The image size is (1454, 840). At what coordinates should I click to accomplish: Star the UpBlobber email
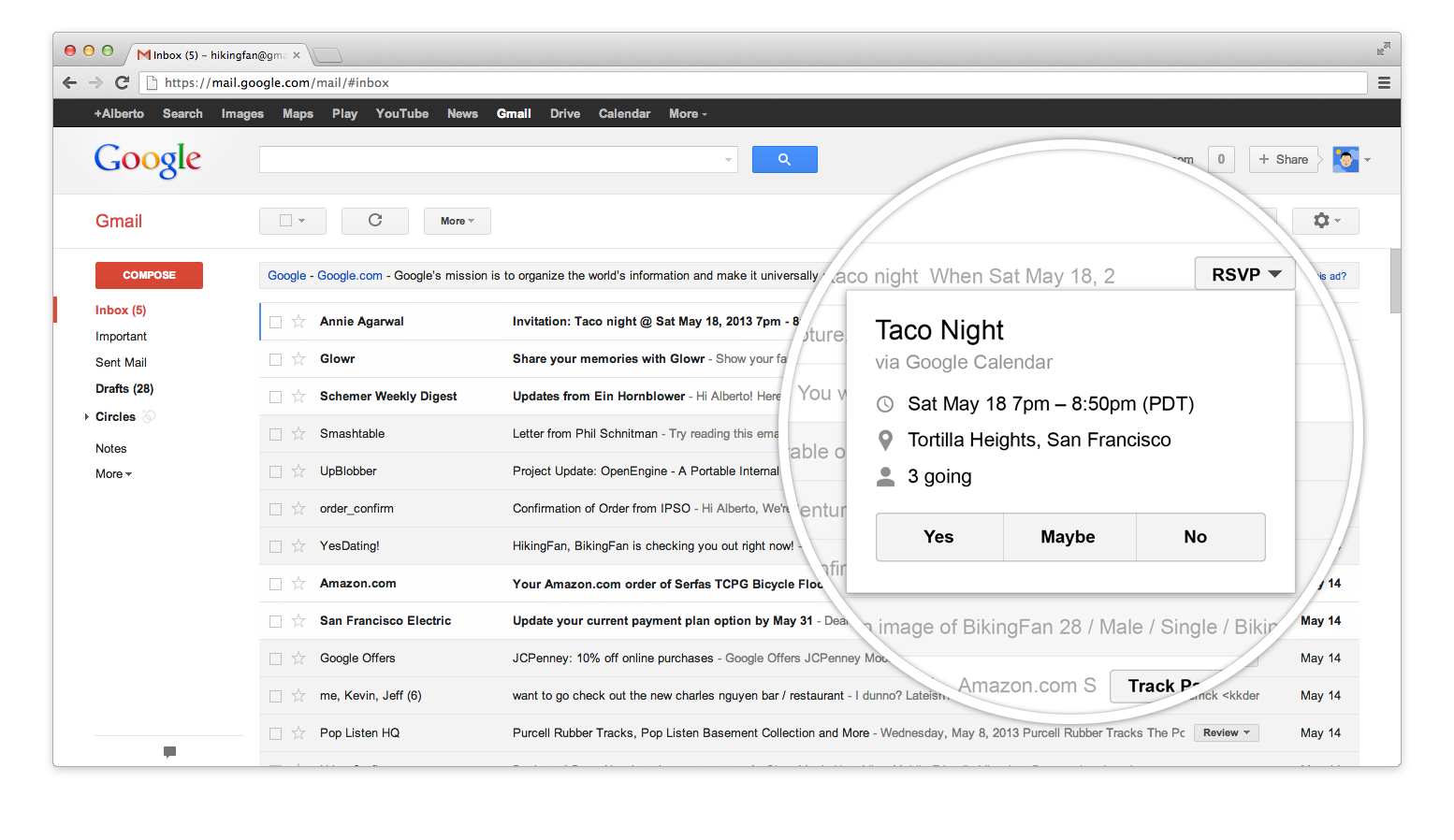[298, 471]
